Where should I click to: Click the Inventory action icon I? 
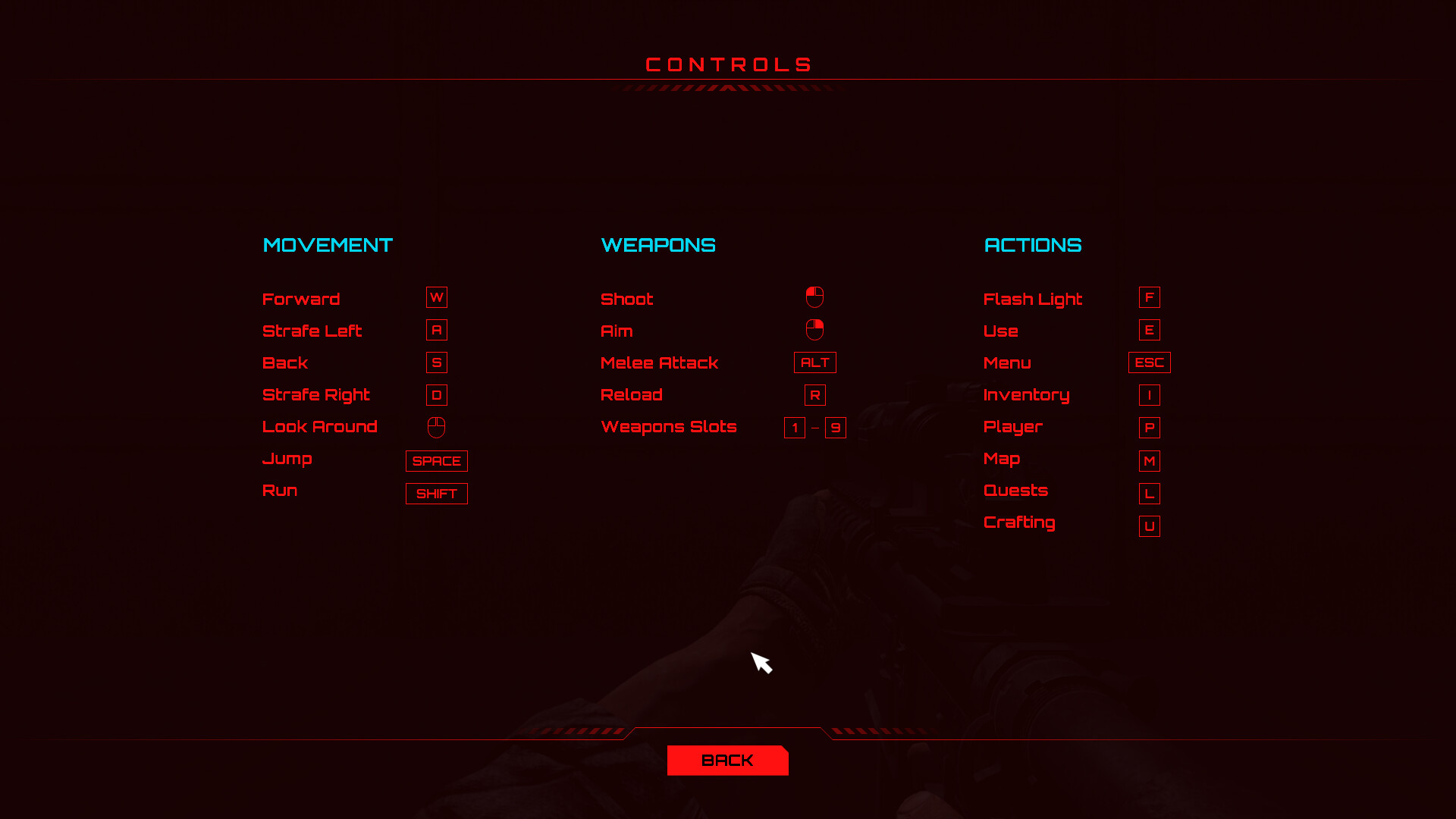[x=1150, y=394]
